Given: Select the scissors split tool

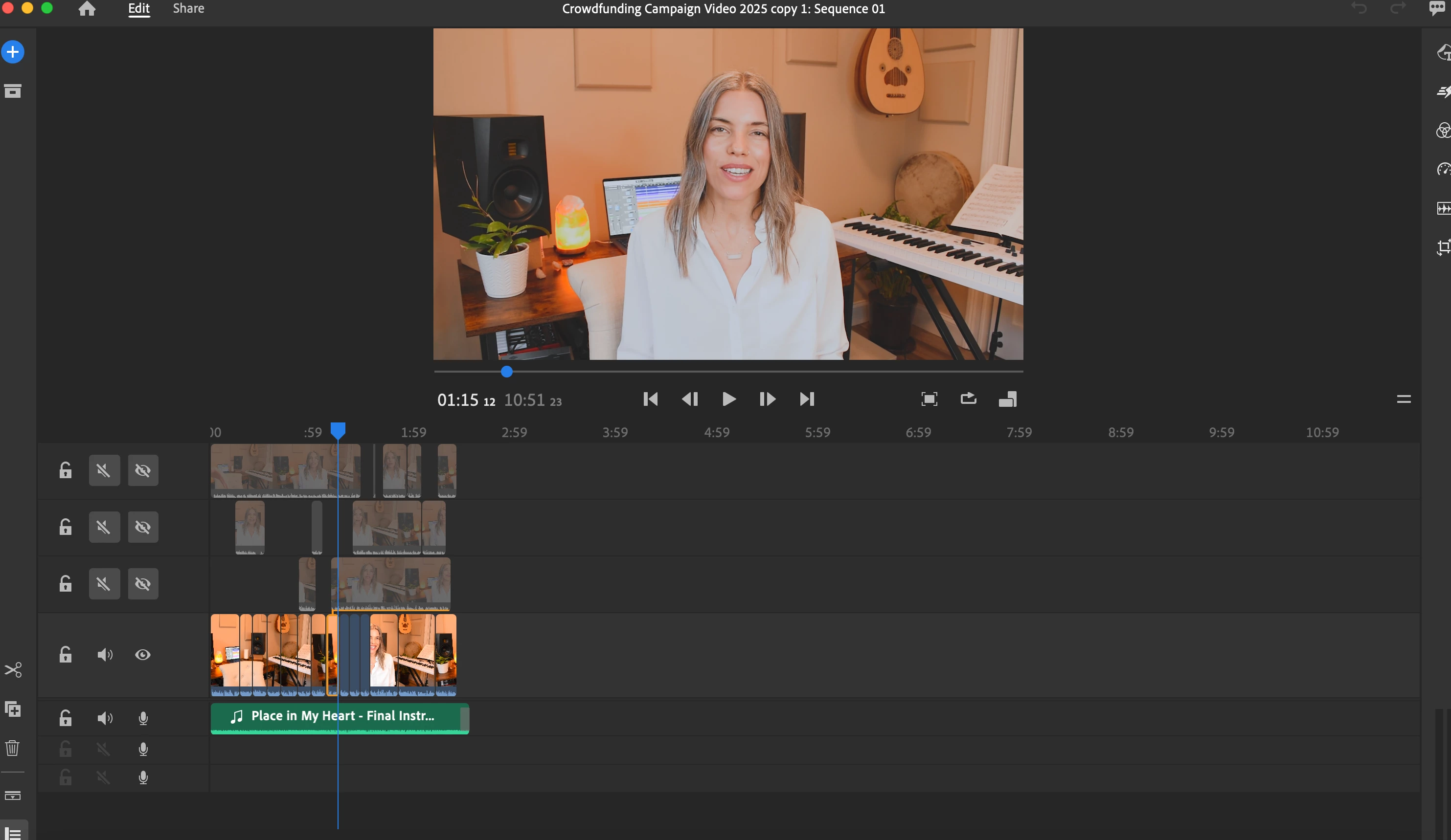Looking at the screenshot, I should [x=13, y=670].
